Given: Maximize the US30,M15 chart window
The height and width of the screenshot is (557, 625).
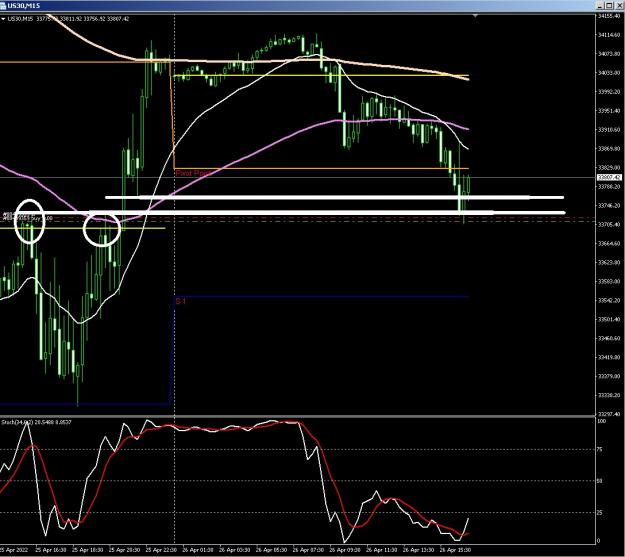Looking at the screenshot, I should (x=610, y=5).
